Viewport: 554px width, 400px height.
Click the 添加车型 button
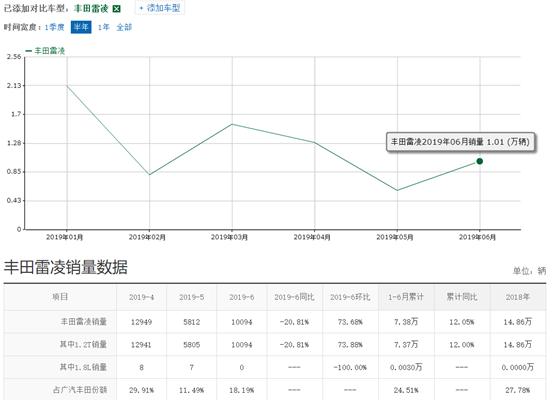[x=160, y=8]
